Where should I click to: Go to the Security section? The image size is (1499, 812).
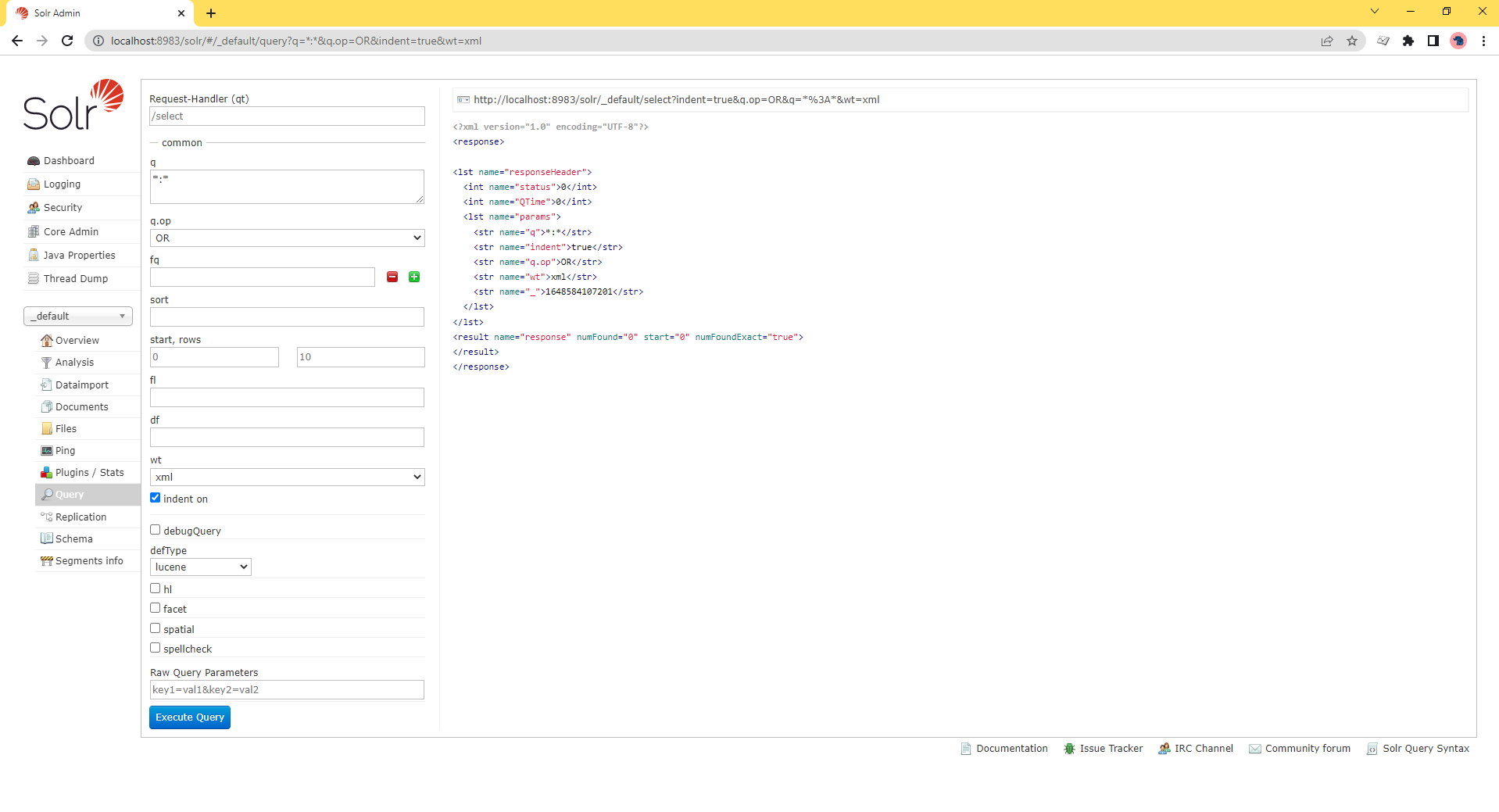tap(63, 207)
